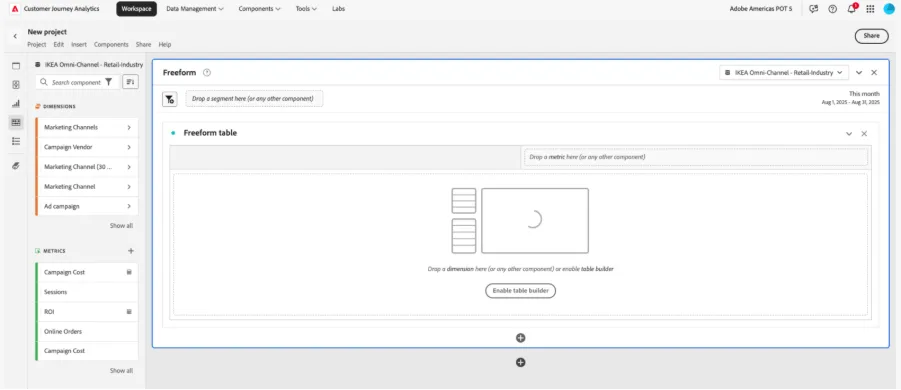Open the user profile avatar
The image size is (901, 390).
(889, 9)
